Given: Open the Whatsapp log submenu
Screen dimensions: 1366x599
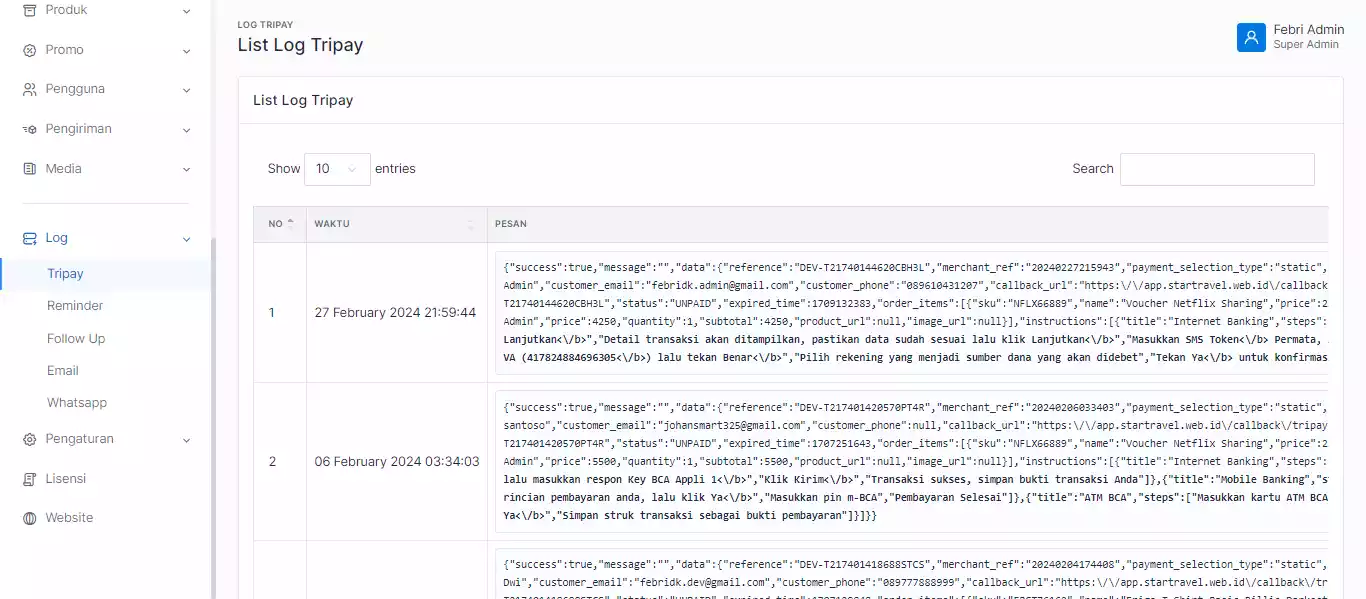Looking at the screenshot, I should (x=77, y=403).
